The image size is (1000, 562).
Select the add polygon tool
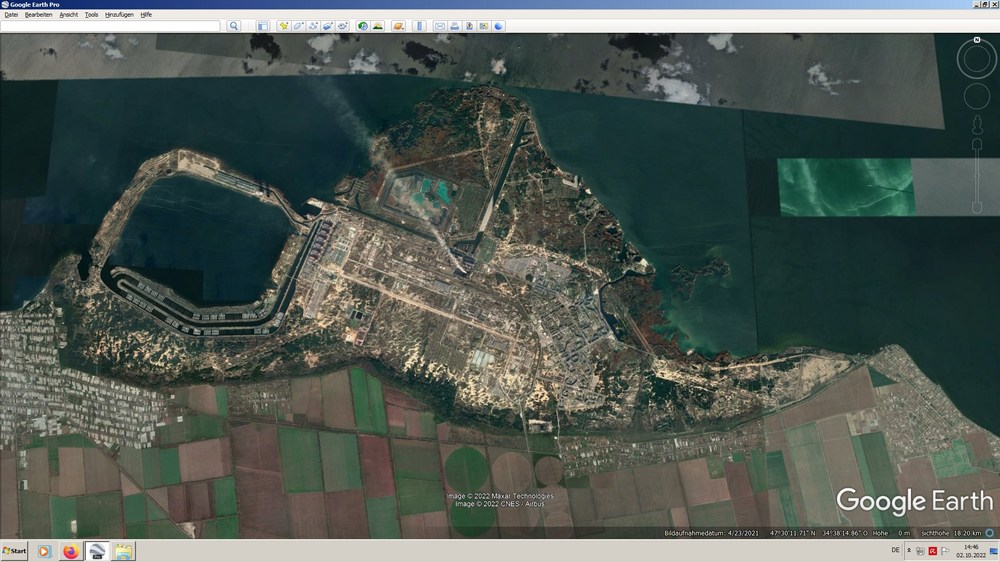[x=298, y=26]
